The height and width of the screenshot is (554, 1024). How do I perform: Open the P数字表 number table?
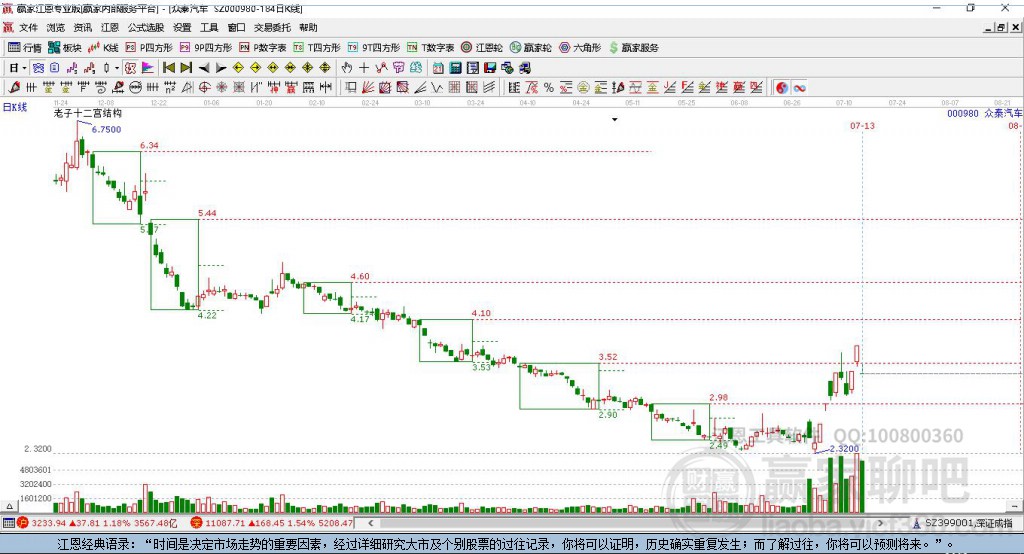point(263,48)
